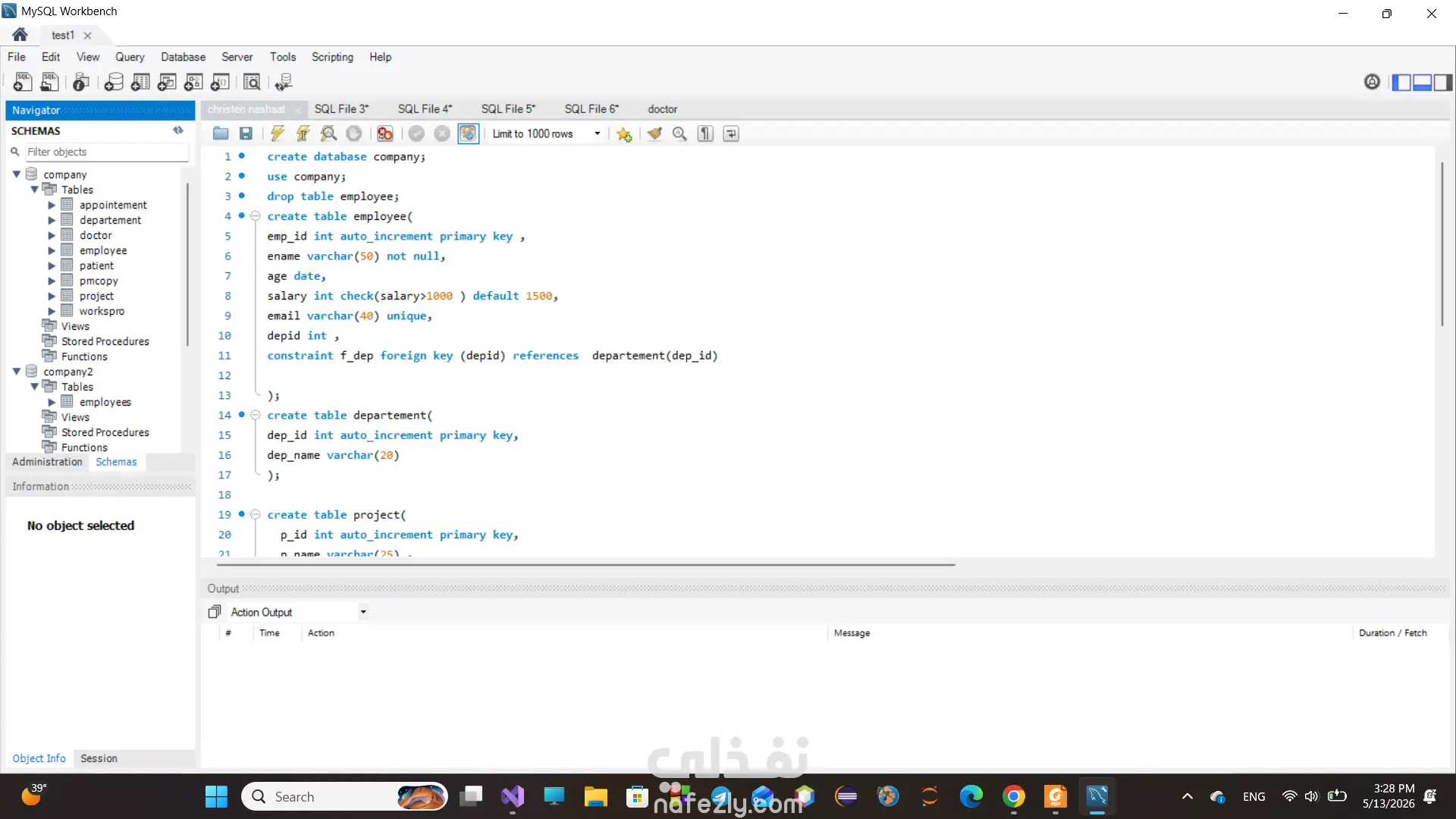Run EXPLAIN on the current statement

point(328,134)
